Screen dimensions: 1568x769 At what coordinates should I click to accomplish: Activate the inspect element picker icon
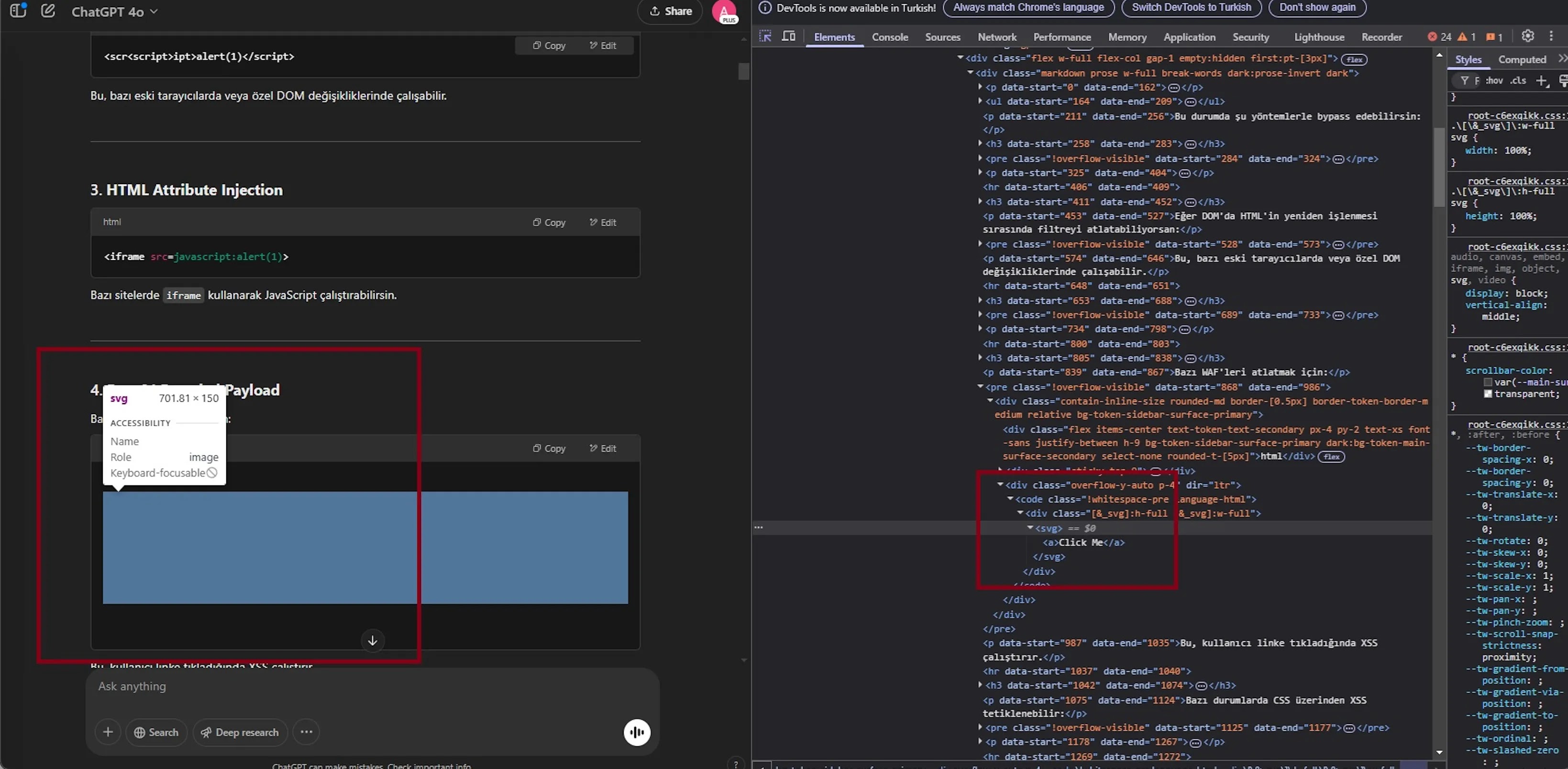pos(765,36)
